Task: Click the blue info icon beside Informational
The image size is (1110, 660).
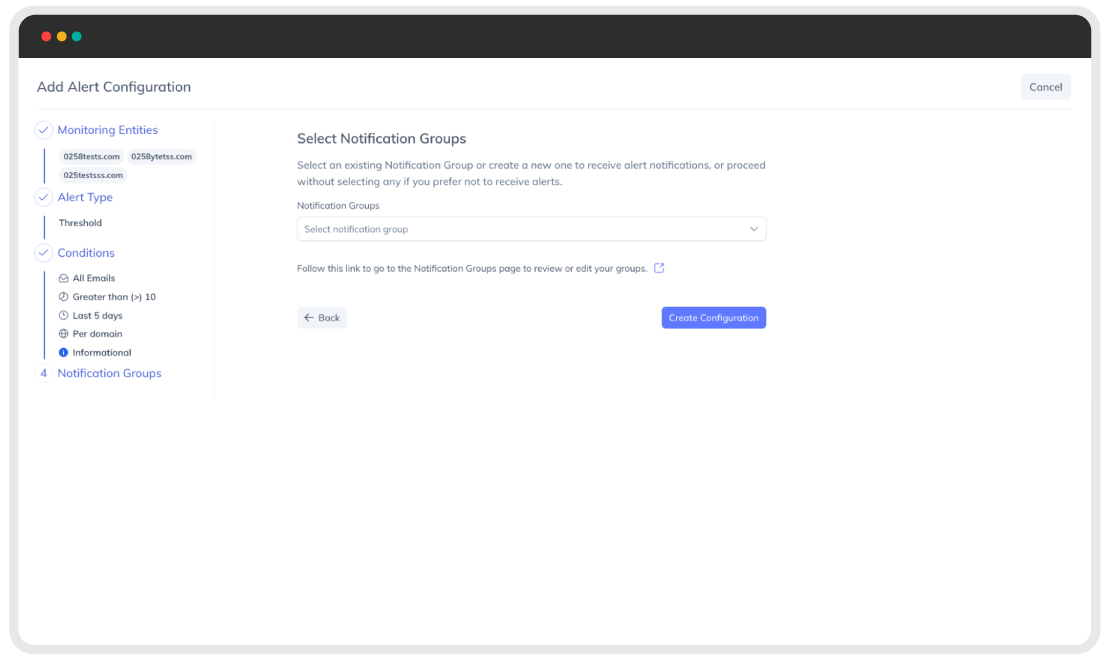Action: [64, 353]
